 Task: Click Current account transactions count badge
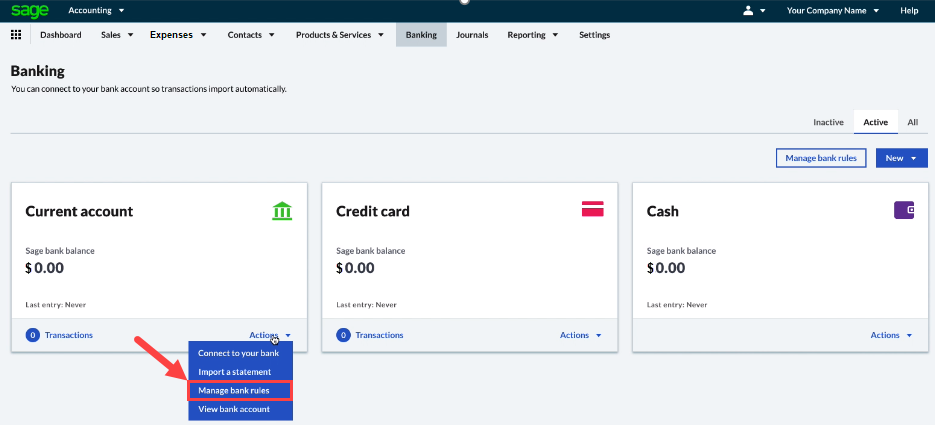click(32, 335)
